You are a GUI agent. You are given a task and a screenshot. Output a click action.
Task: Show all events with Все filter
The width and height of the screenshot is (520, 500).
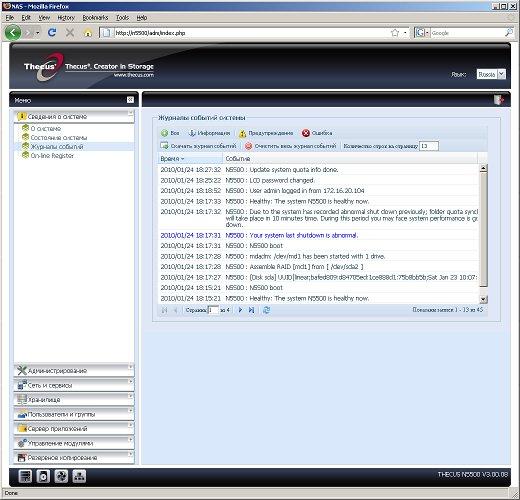(x=170, y=133)
